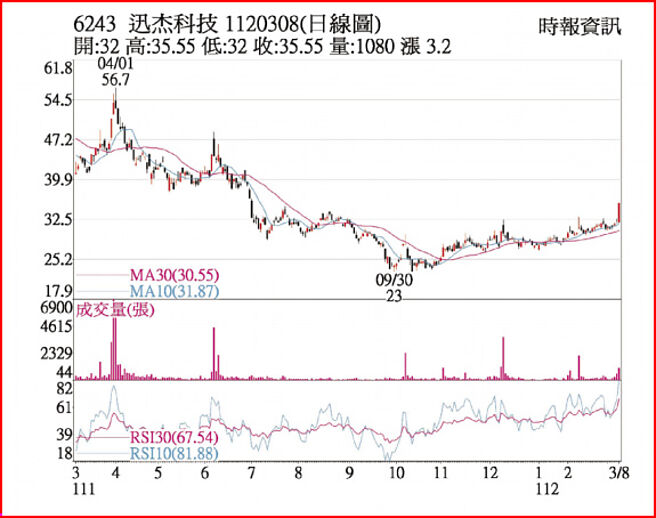Image resolution: width=656 pixels, height=518 pixels.
Task: Click the RSI axis value '82'
Action: click(x=64, y=389)
